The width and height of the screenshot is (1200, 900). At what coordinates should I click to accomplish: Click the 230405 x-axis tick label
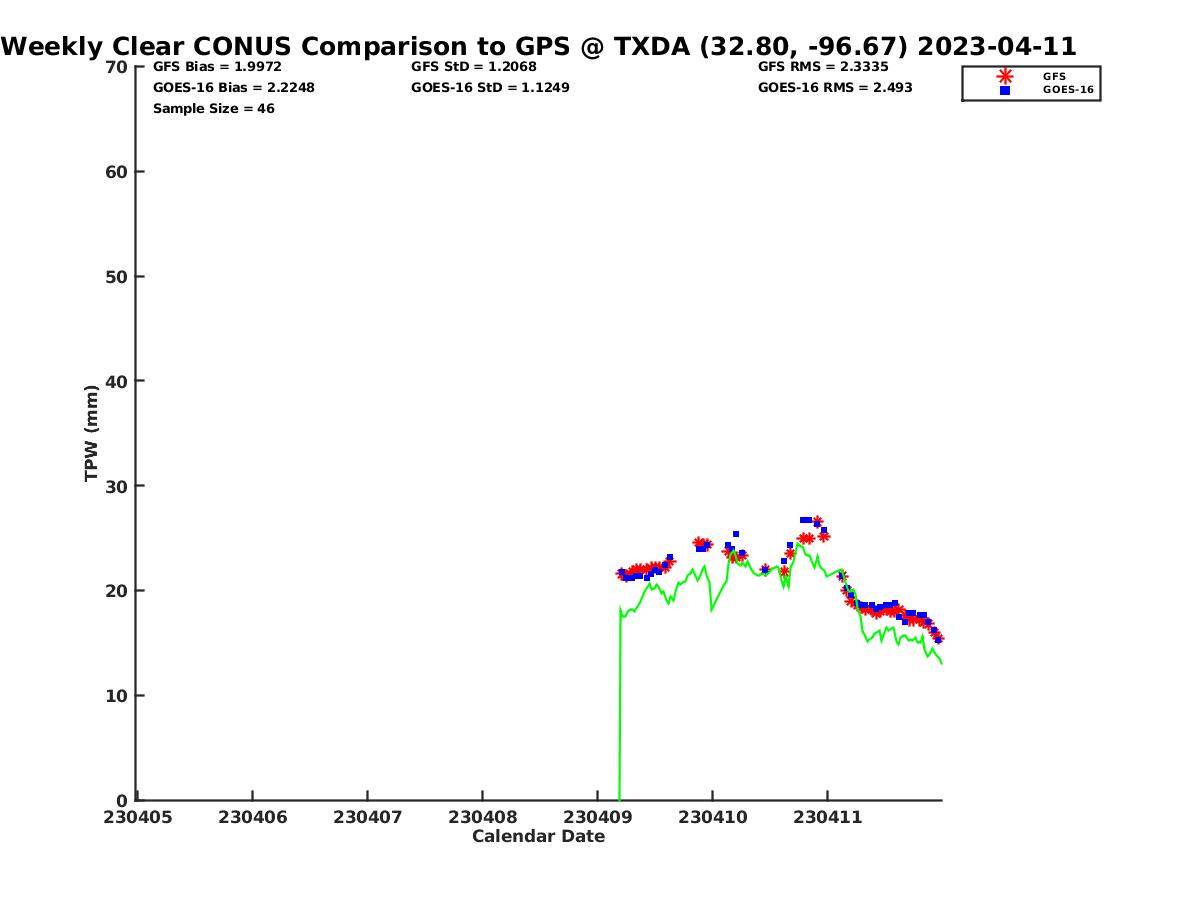pyautogui.click(x=137, y=817)
